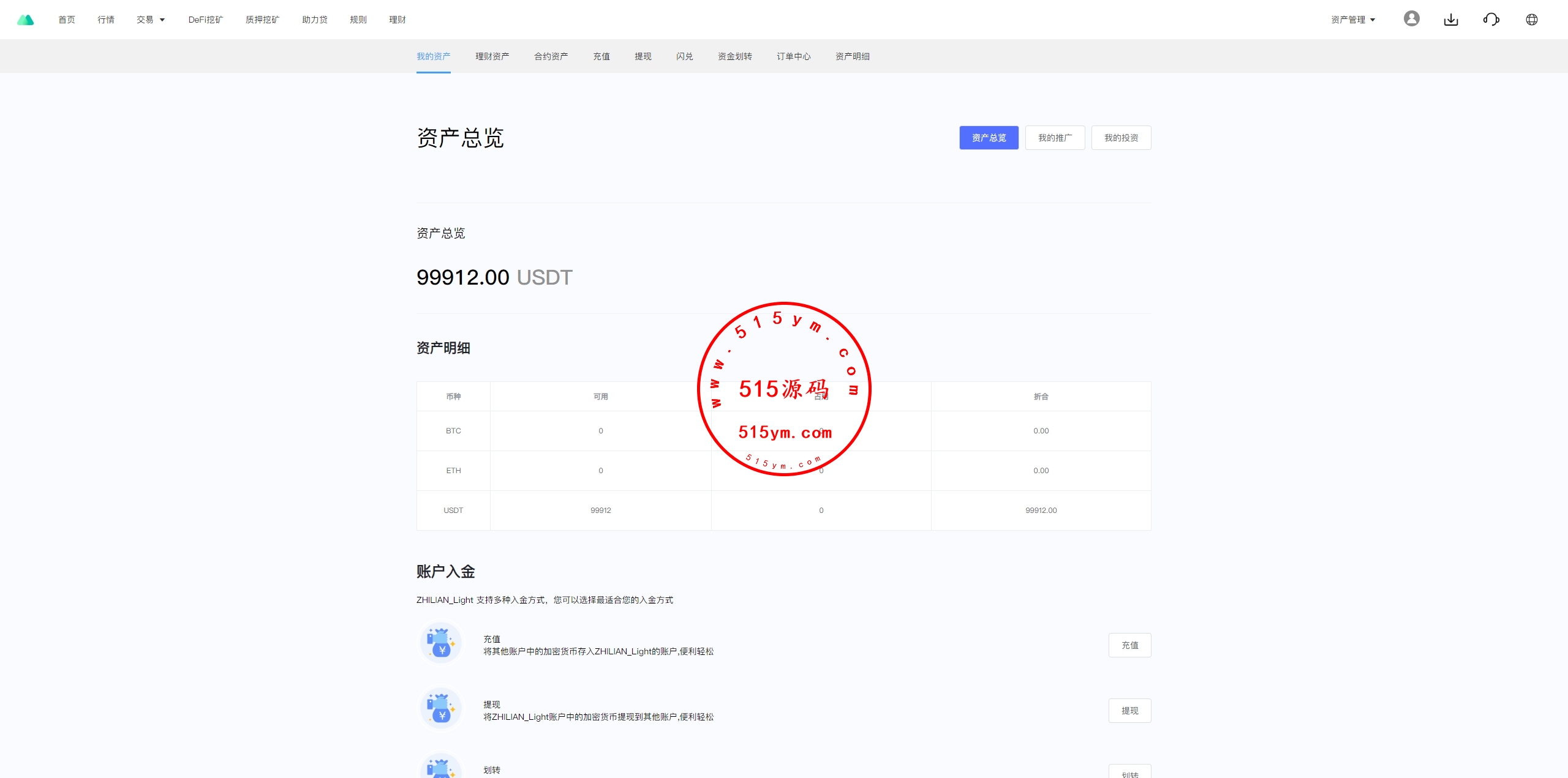Open customer support headset icon
Viewport: 1568px width, 778px height.
(1491, 20)
